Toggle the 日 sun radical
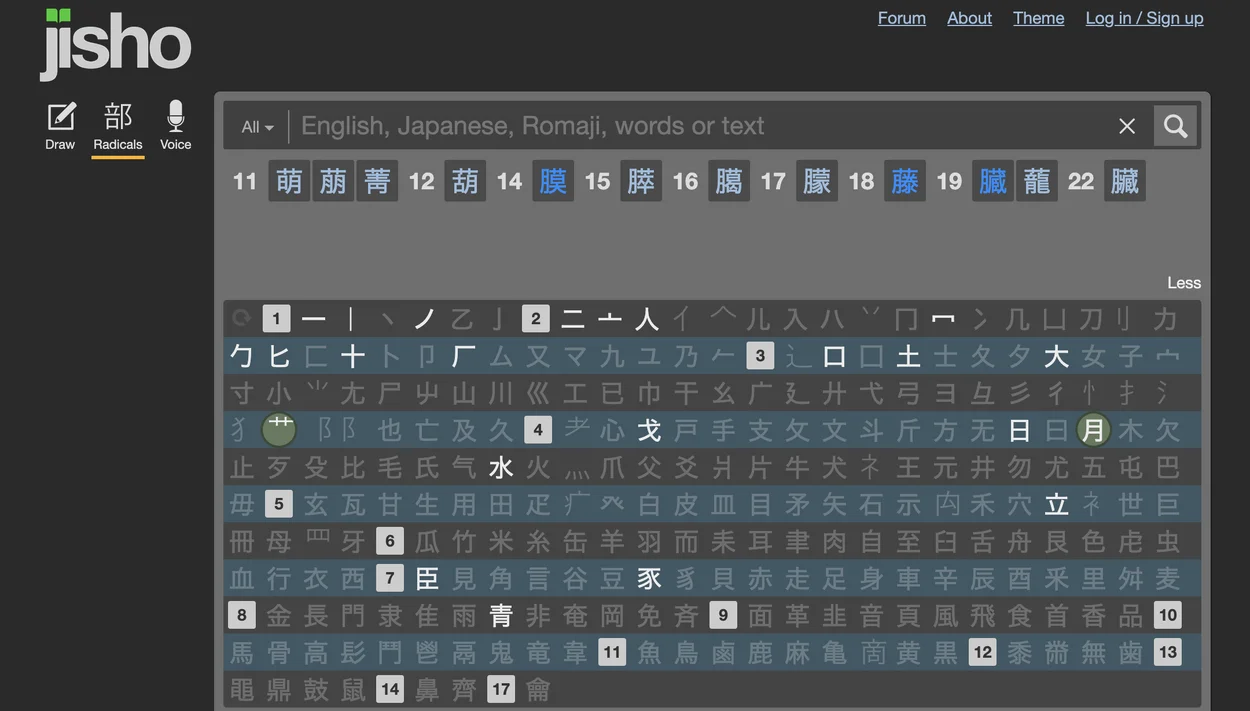Image resolution: width=1250 pixels, height=711 pixels. tap(1020, 430)
